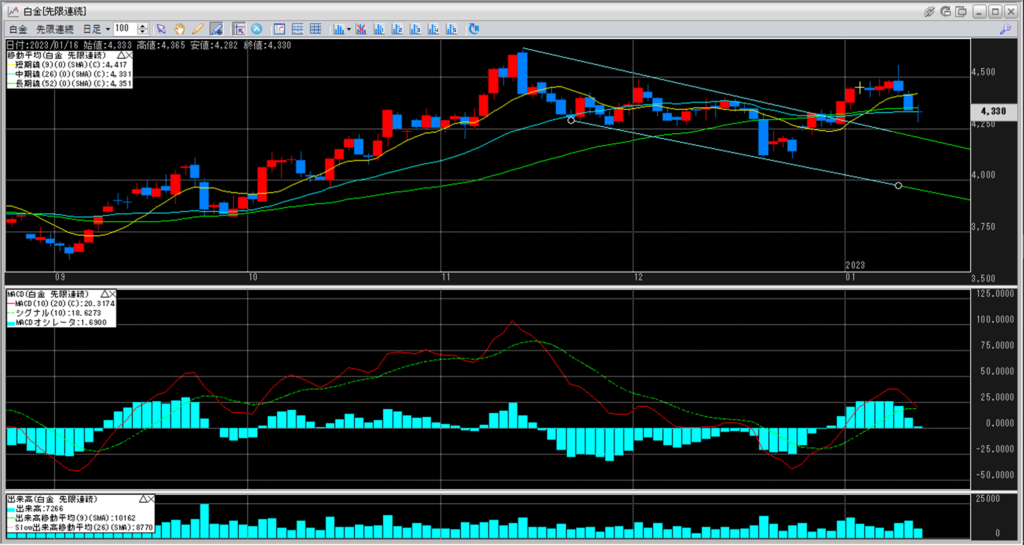
Task: Increase bar count with spinner up arrow
Action: (142, 26)
